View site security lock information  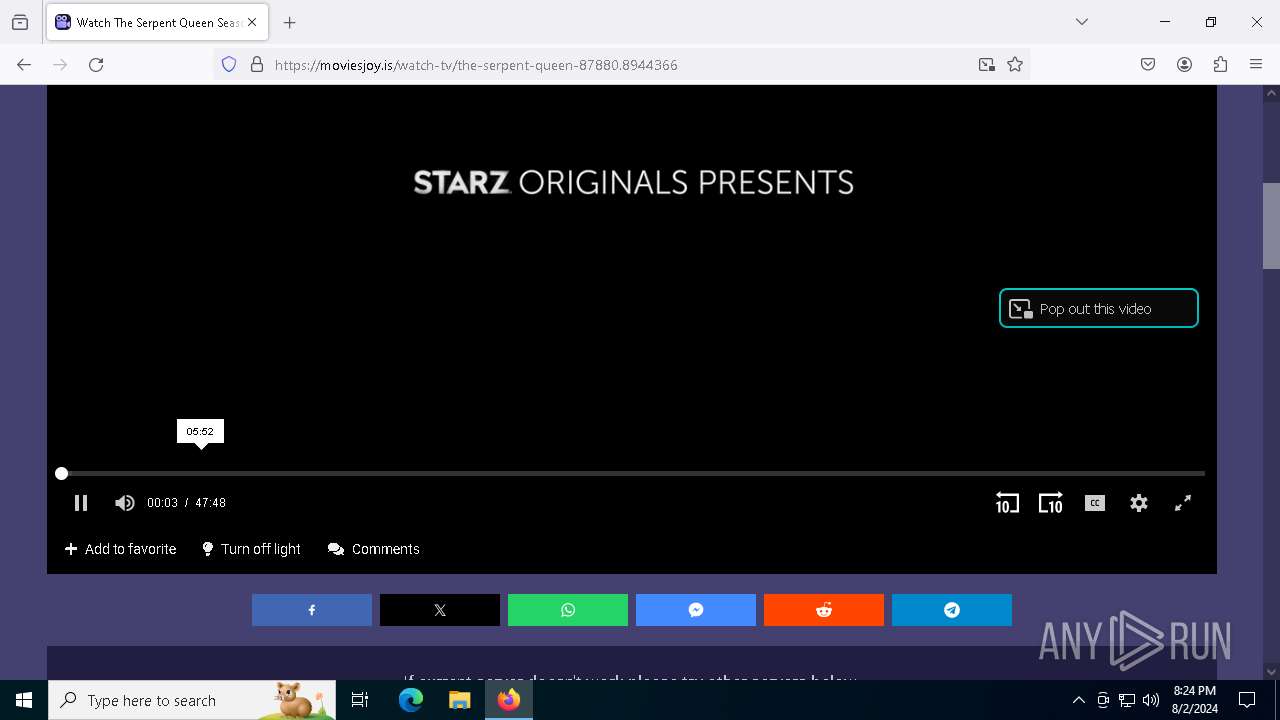257,64
